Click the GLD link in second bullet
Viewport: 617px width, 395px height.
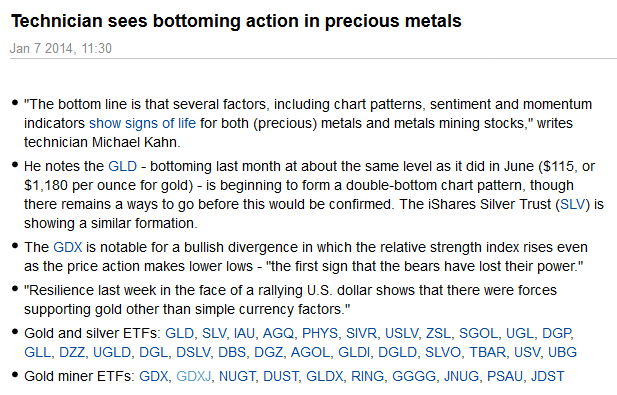(x=122, y=166)
